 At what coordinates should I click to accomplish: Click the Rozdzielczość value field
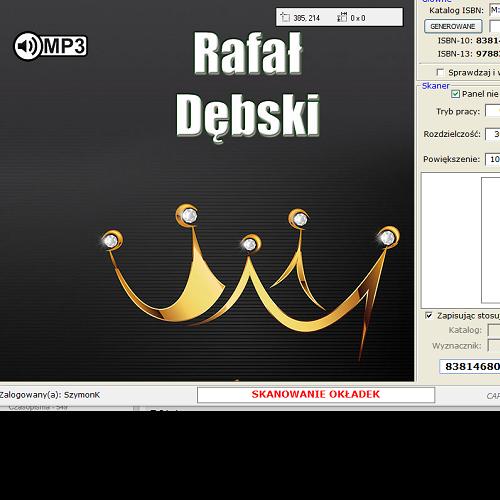[x=493, y=134]
